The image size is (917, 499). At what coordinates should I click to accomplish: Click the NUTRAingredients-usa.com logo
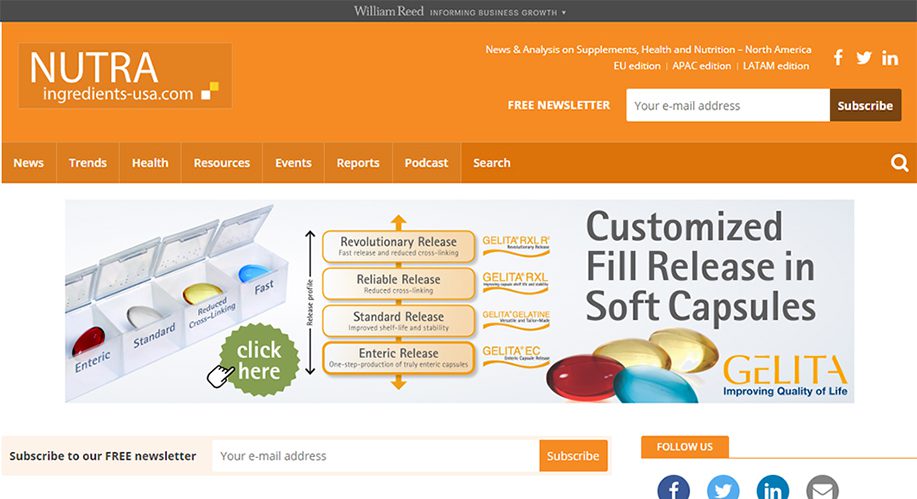tap(125, 75)
